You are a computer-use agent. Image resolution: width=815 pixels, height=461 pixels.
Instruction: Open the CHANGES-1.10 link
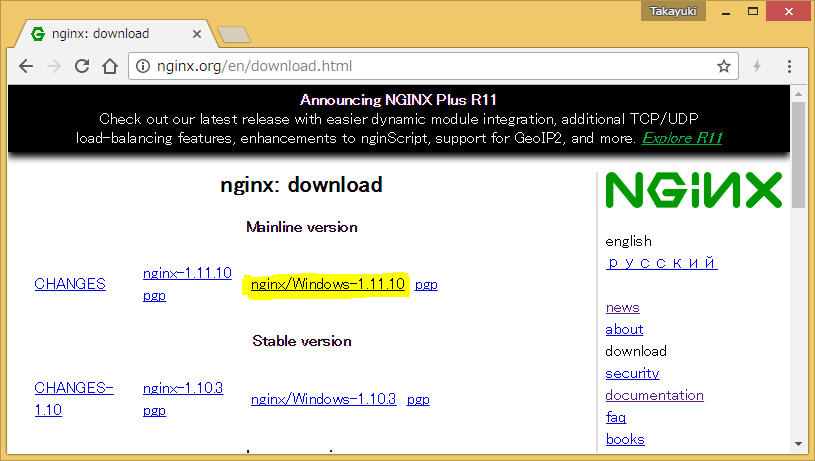(73, 399)
